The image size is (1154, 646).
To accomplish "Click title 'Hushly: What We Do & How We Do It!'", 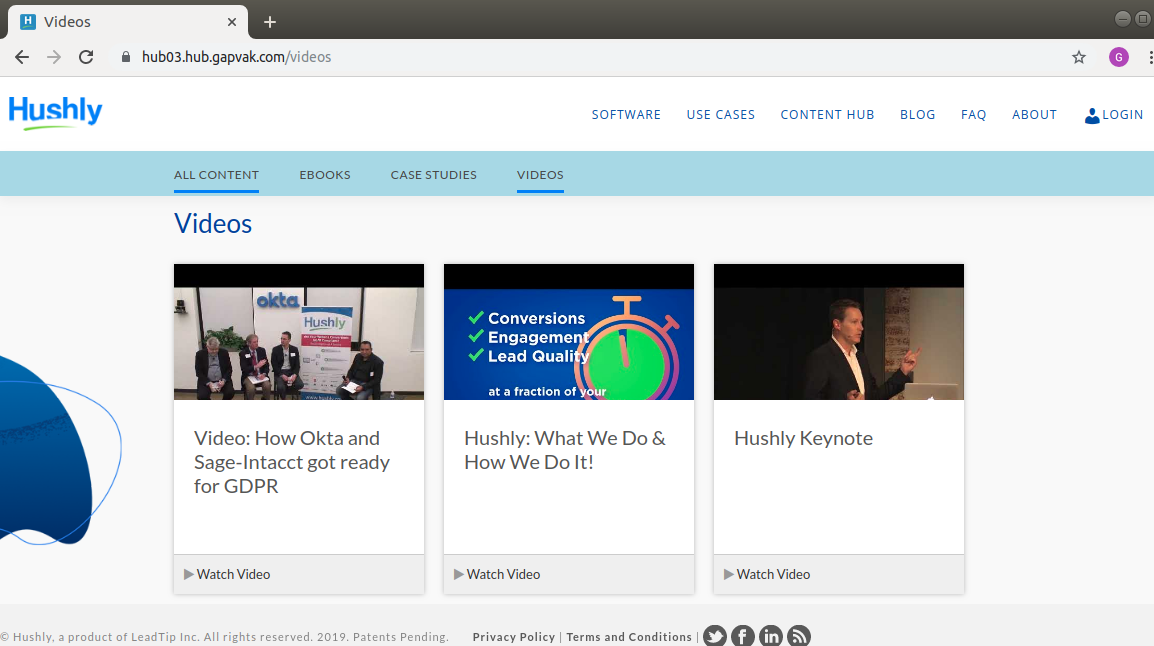I will click(x=564, y=450).
